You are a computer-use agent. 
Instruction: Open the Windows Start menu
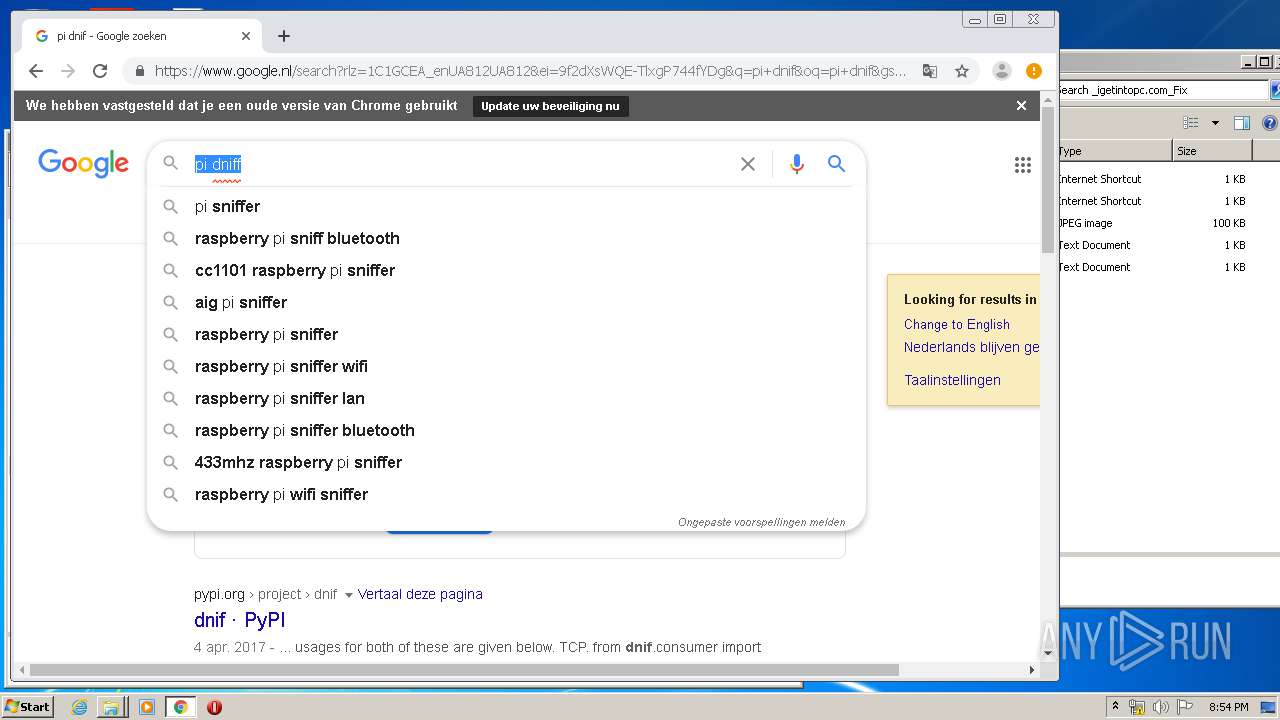click(x=27, y=706)
